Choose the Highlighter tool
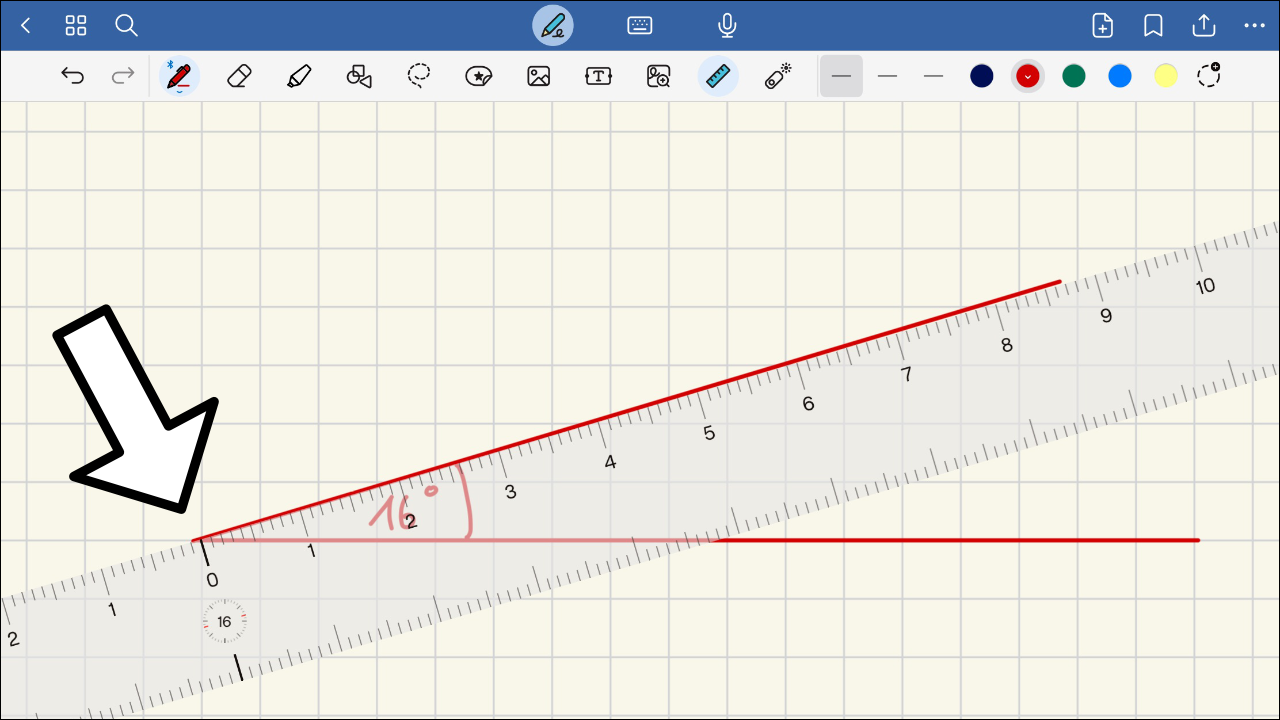The width and height of the screenshot is (1280, 720). coord(298,76)
